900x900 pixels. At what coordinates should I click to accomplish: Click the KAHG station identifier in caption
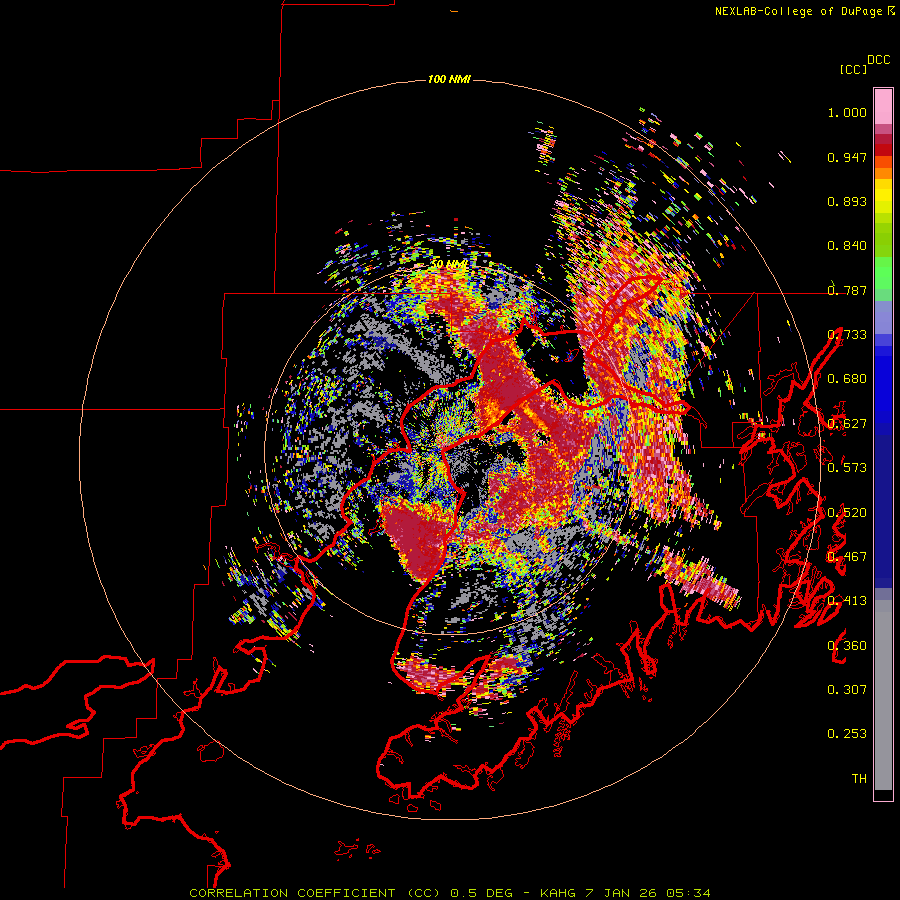(x=558, y=893)
